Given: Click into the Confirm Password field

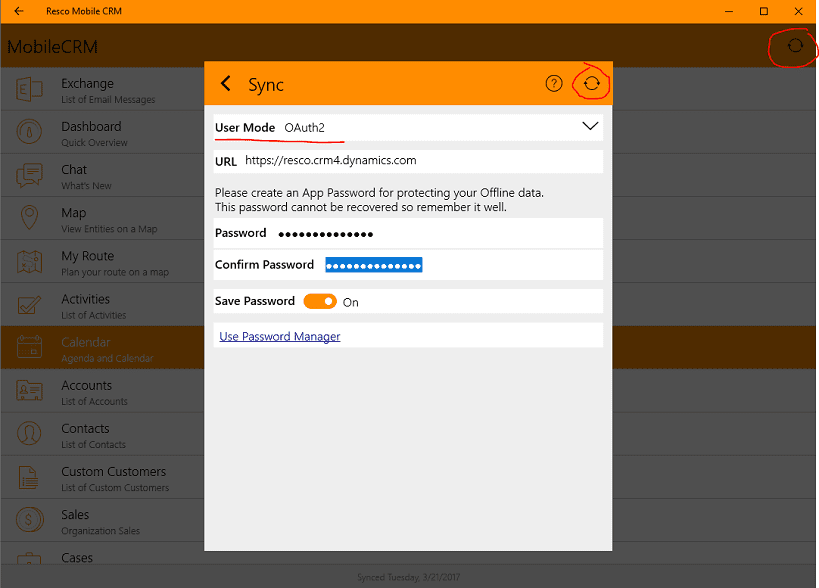Looking at the screenshot, I should pos(408,265).
